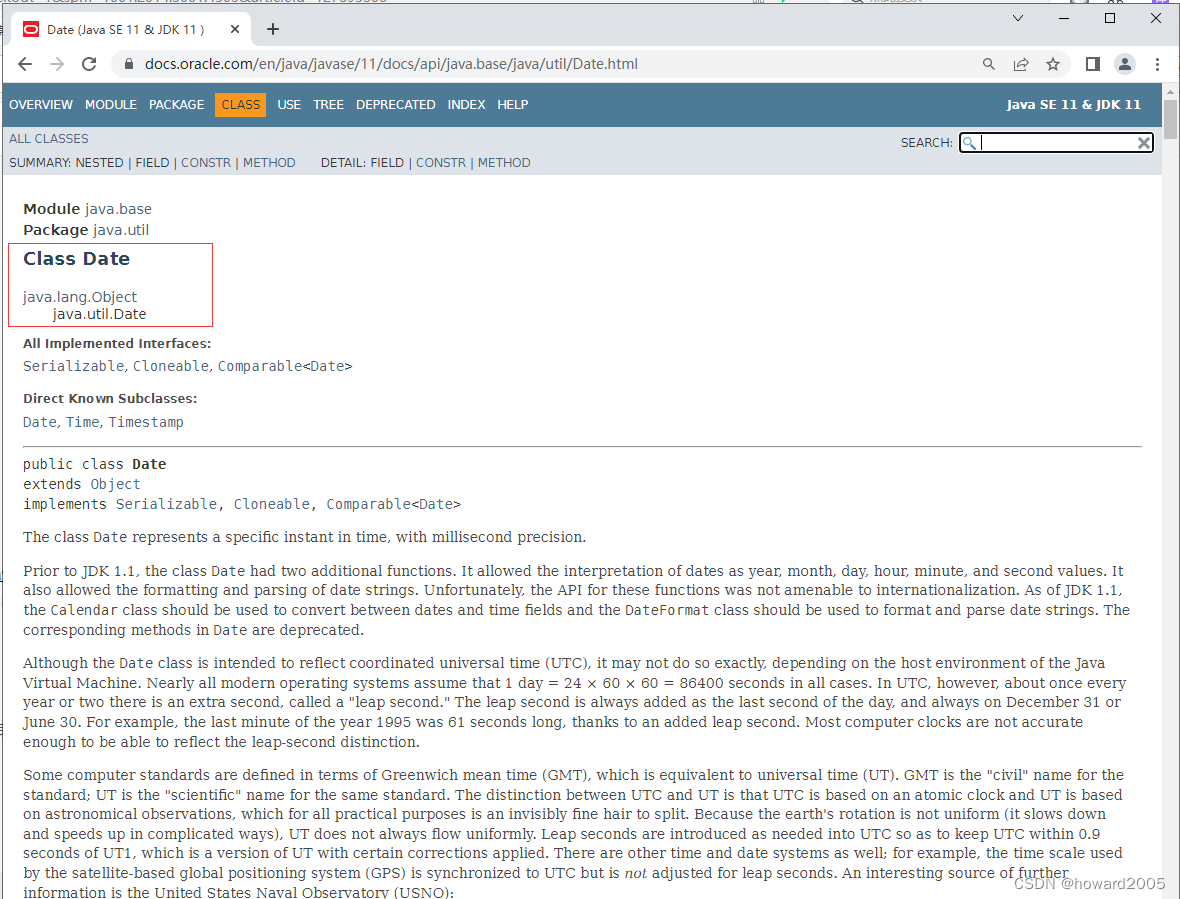
Task: Open Comparable link in implements line
Action: click(x=369, y=504)
